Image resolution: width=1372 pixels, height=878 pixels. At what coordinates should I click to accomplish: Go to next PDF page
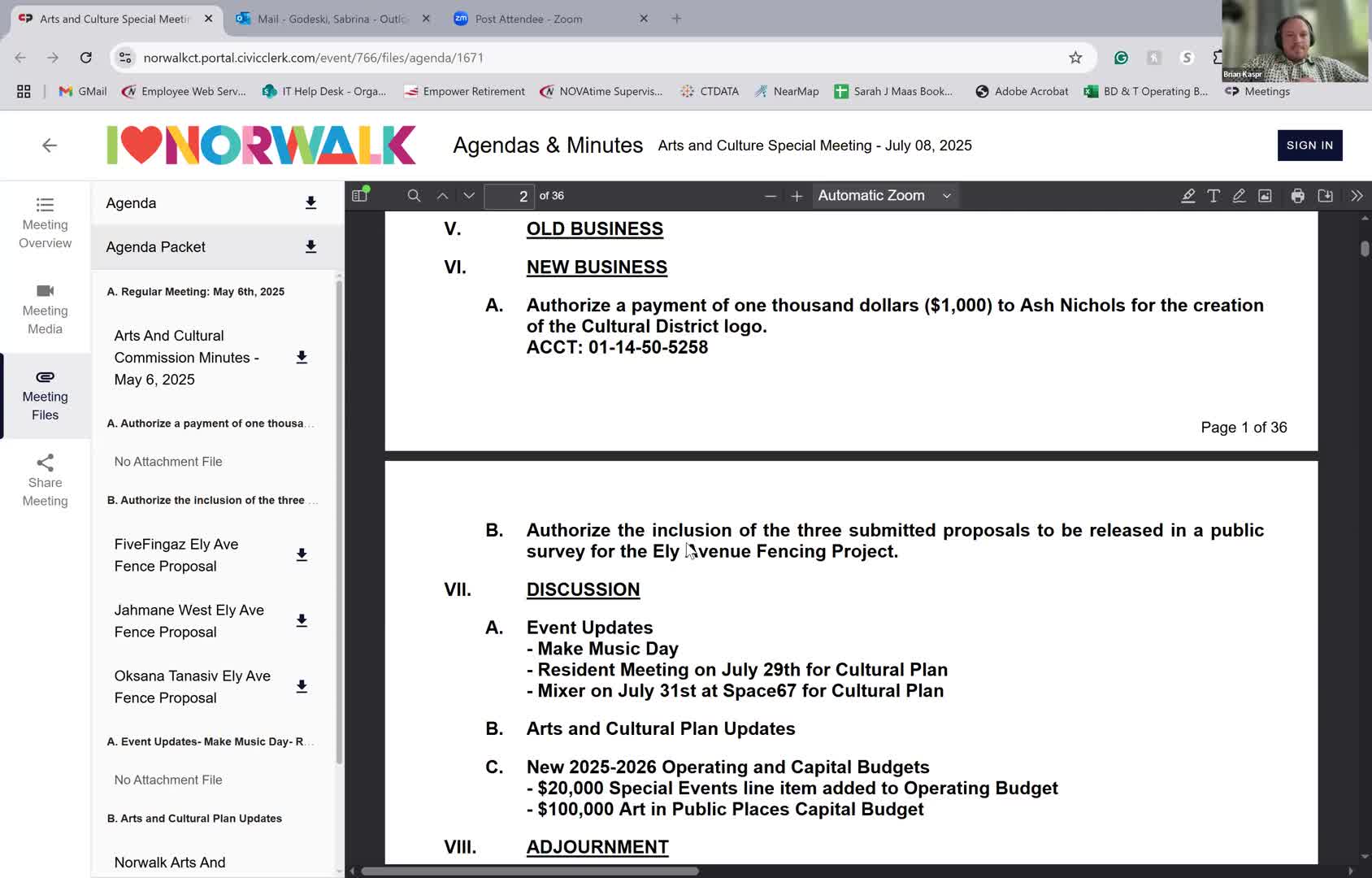point(469,196)
